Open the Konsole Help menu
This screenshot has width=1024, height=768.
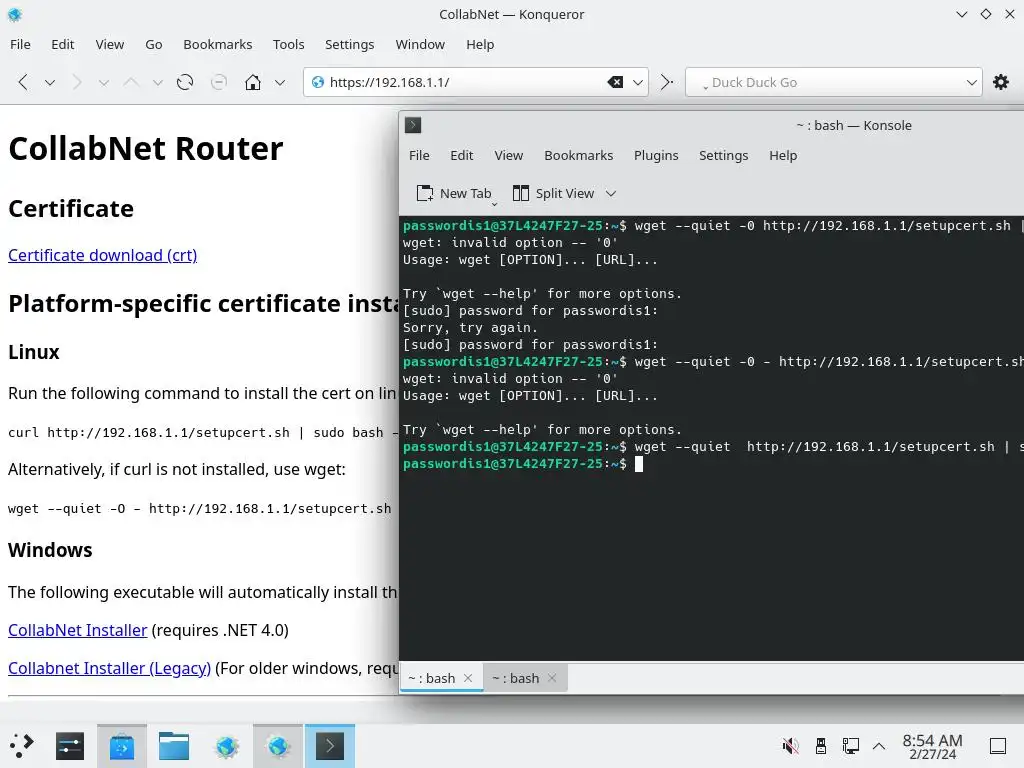[x=783, y=155]
